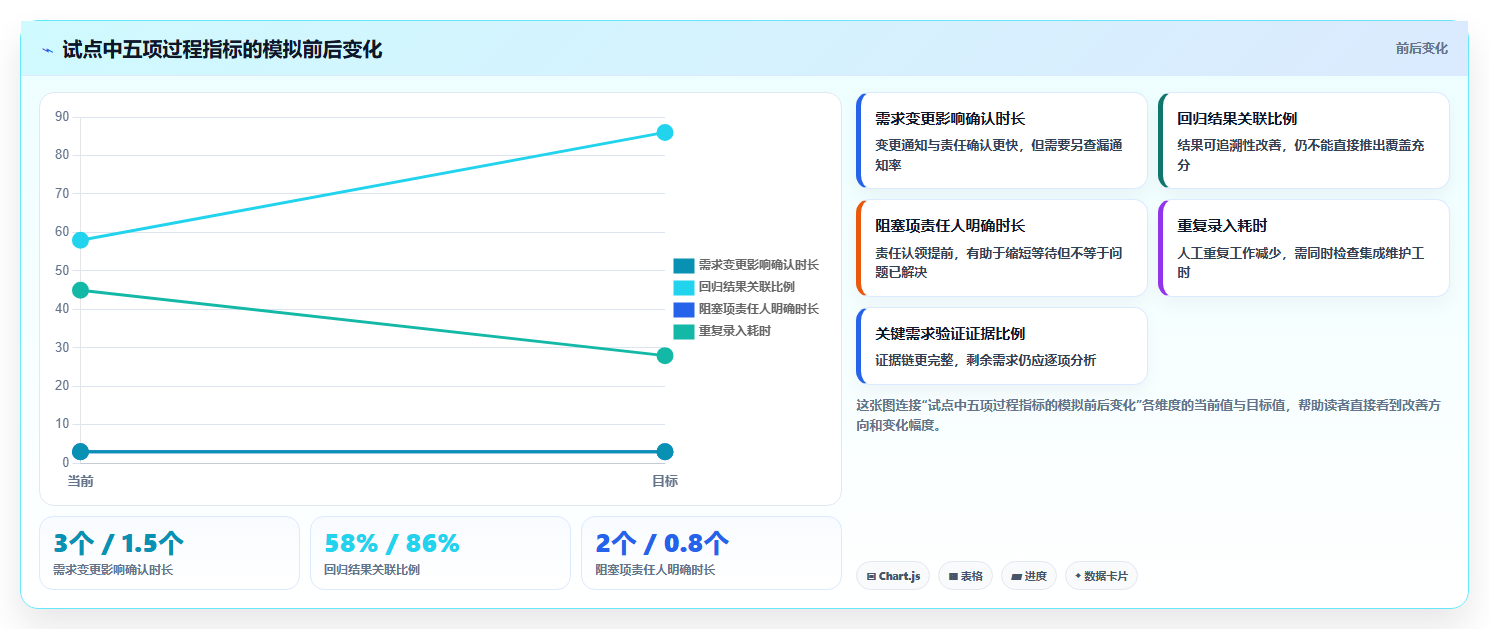The width and height of the screenshot is (1489, 629).
Task: Click the green line point at 28 目标
Action: click(665, 355)
